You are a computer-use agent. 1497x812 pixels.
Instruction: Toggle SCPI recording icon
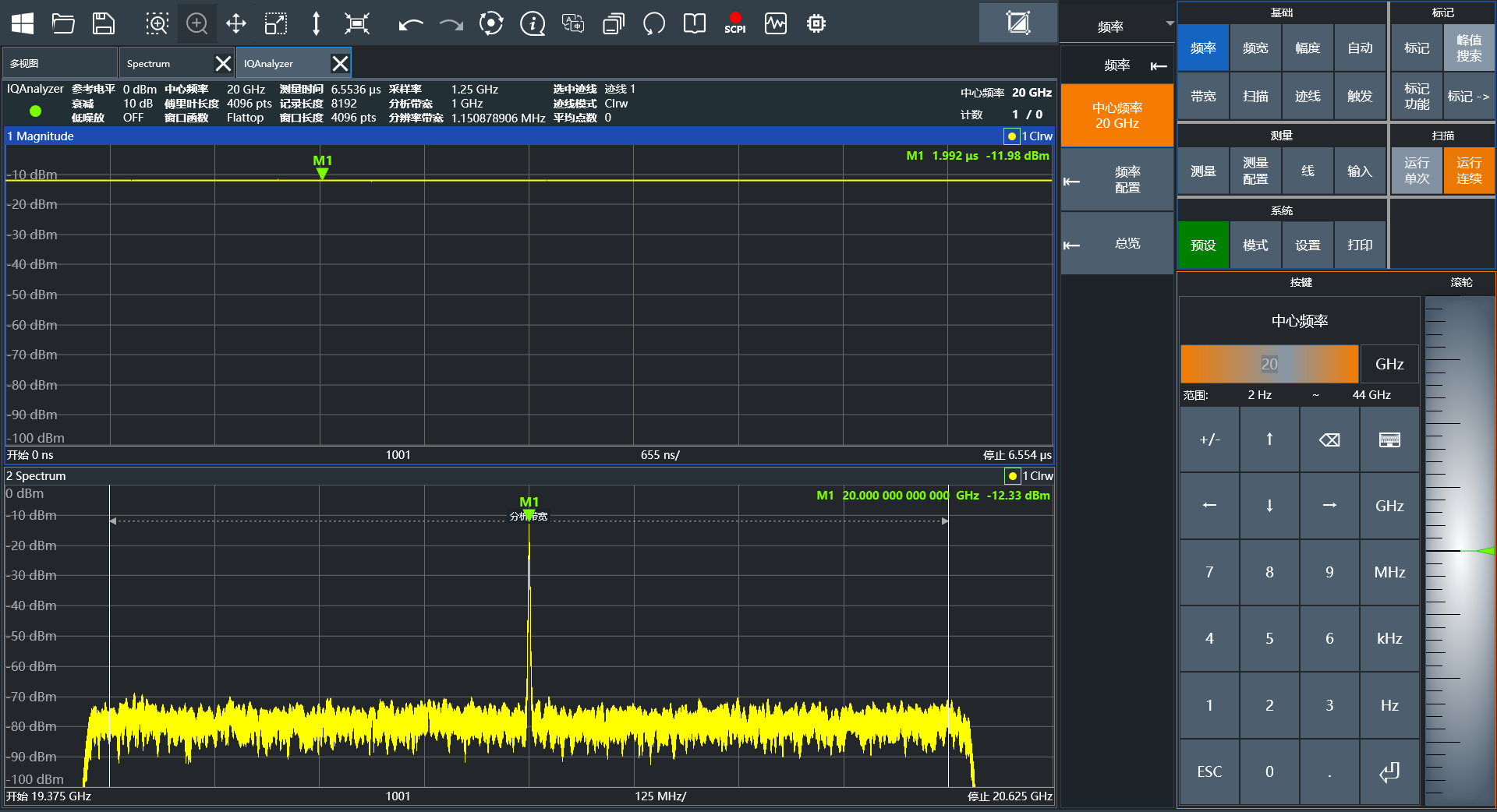point(735,23)
